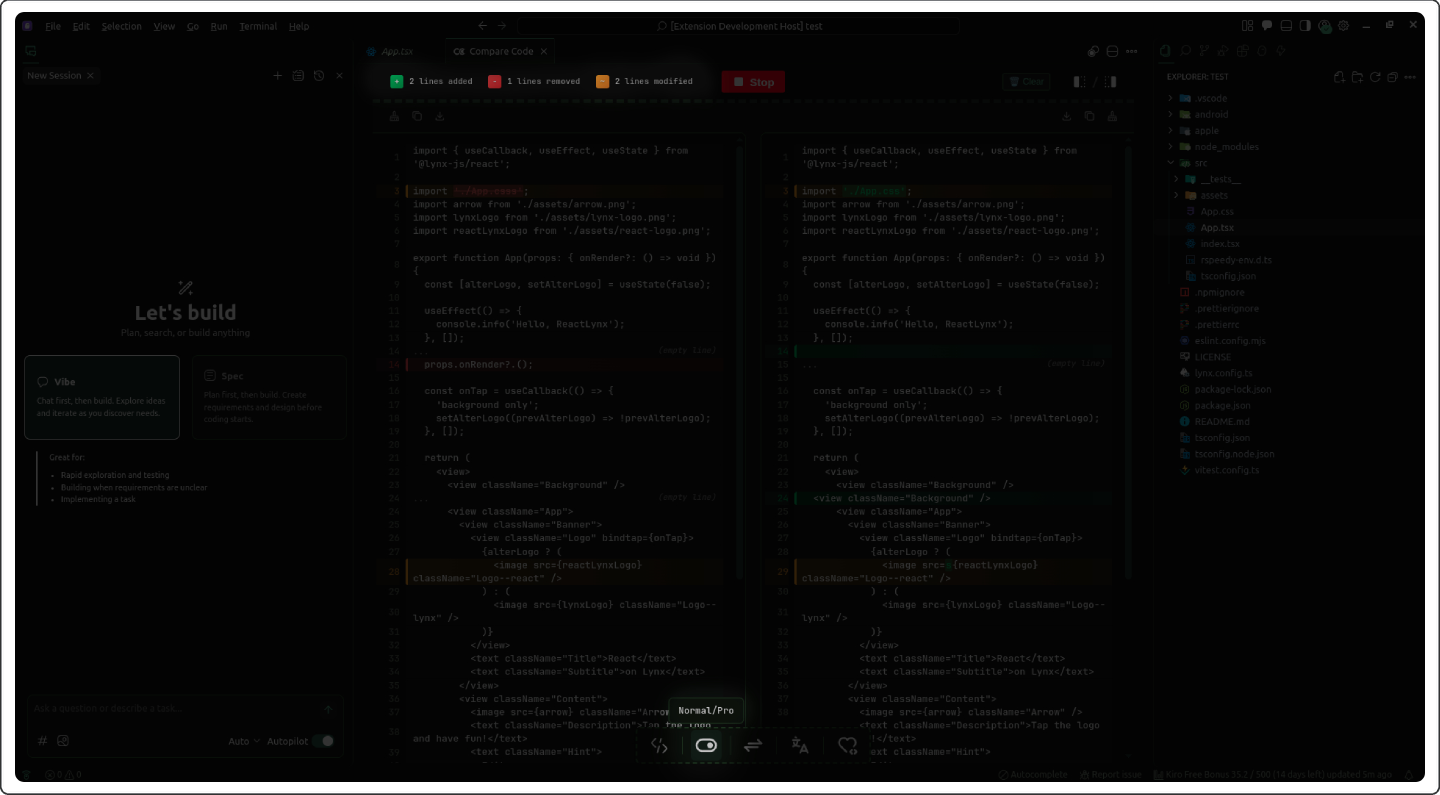Click the Clear button

pyautogui.click(x=1027, y=82)
